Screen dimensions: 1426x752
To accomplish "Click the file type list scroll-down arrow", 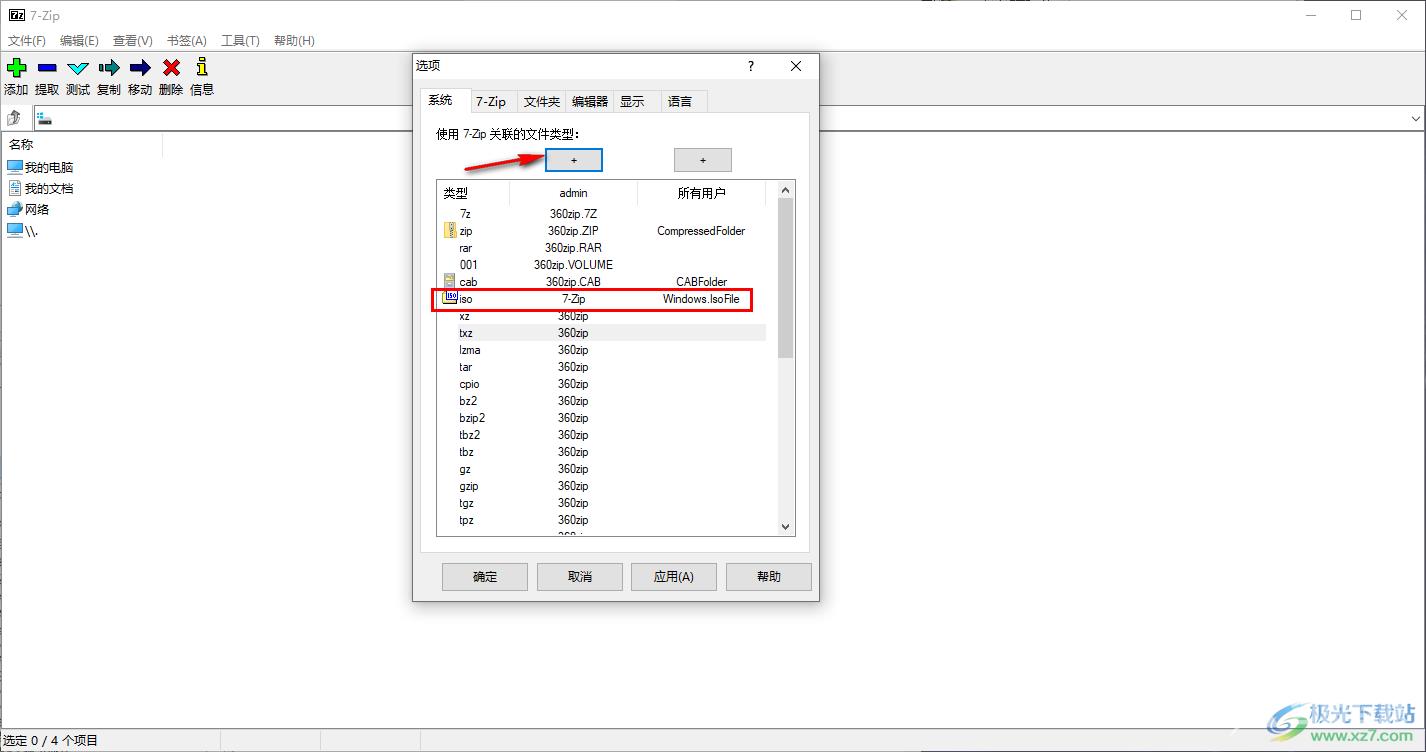I will click(x=785, y=526).
